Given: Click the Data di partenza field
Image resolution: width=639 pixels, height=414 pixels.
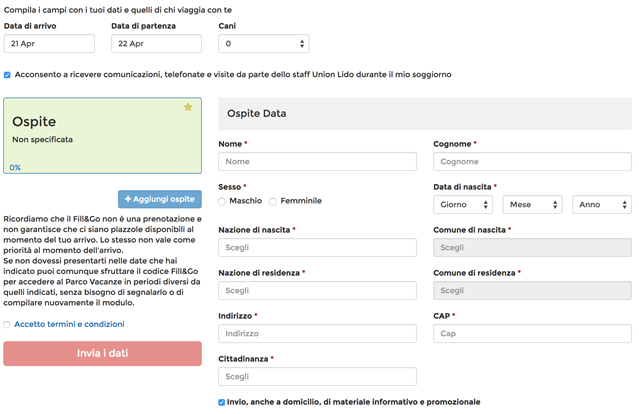Looking at the screenshot, I should [156, 44].
